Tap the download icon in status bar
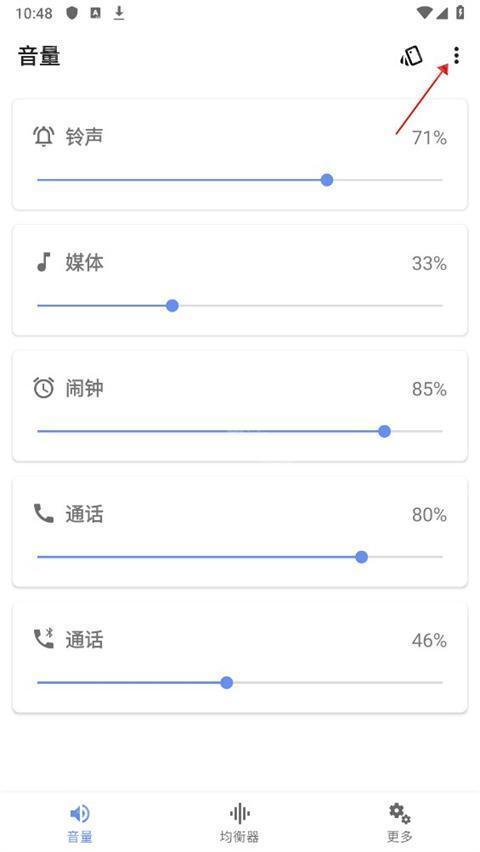 (x=119, y=13)
